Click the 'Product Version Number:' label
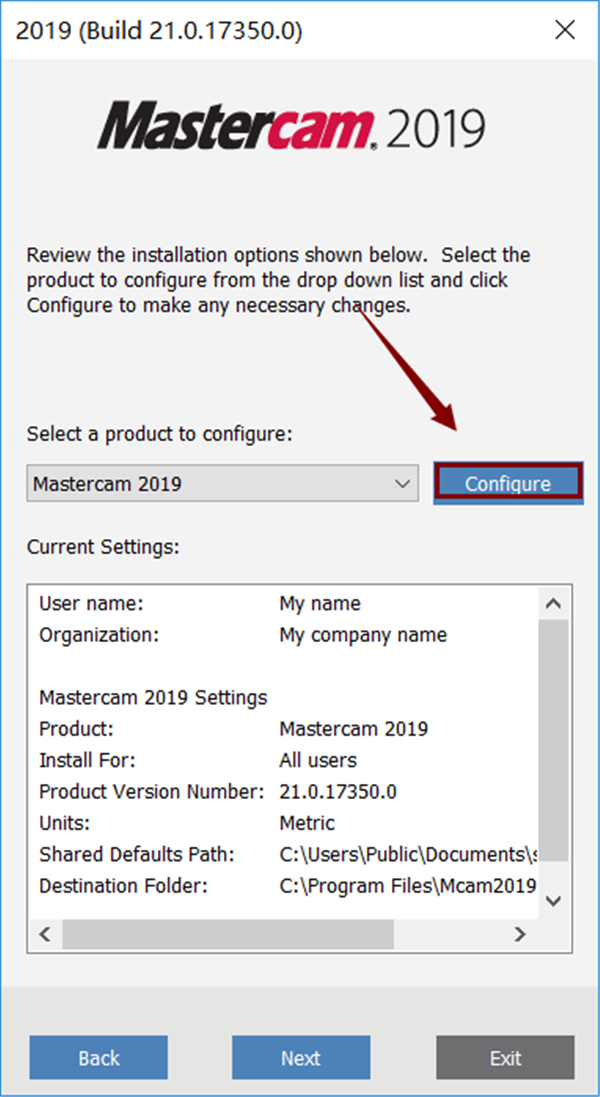The image size is (600, 1097). [x=152, y=791]
